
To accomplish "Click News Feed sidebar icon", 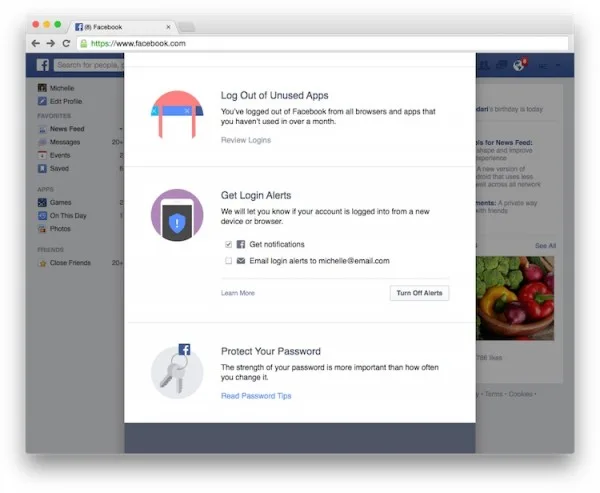I will 42,129.
